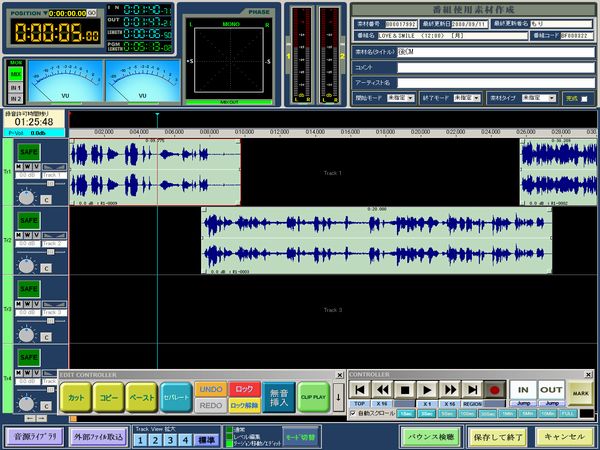Skip to start with the first transport button
600x450 pixels.
point(360,389)
